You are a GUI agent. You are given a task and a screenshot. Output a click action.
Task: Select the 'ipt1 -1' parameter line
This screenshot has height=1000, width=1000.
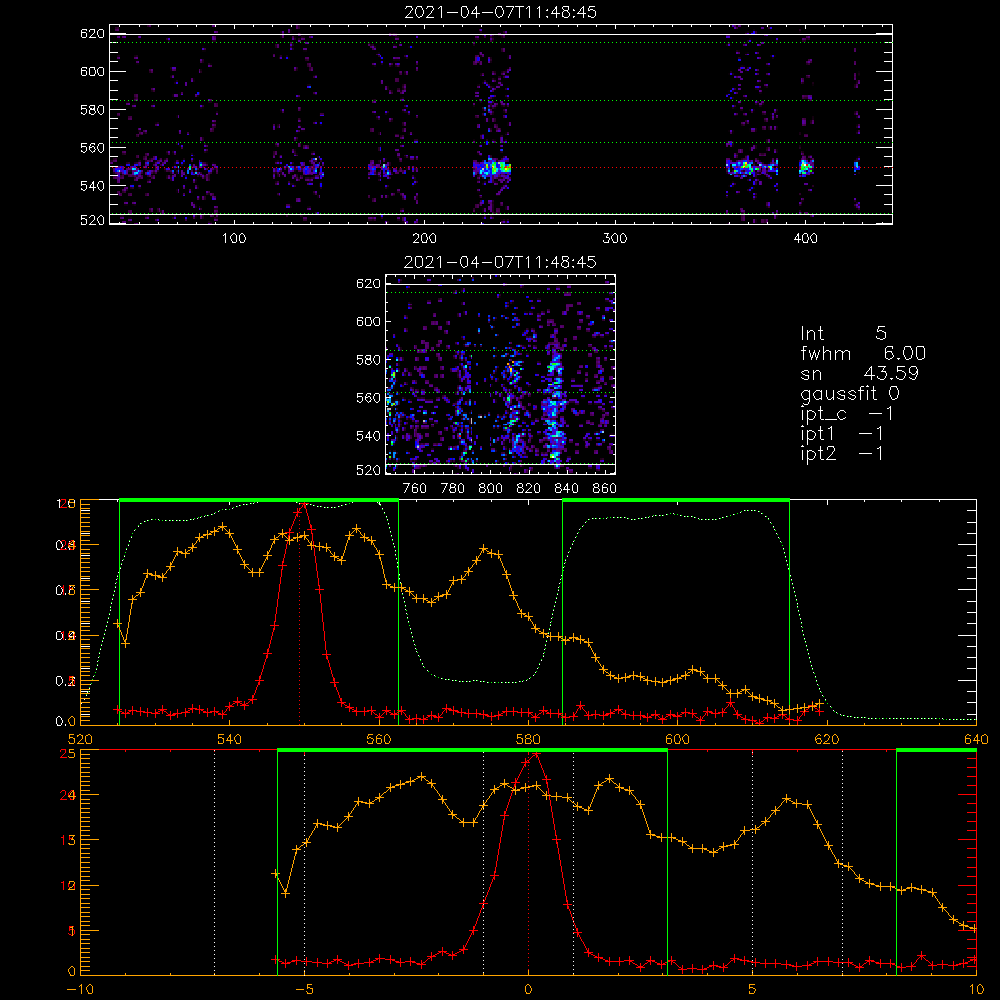tap(842, 434)
